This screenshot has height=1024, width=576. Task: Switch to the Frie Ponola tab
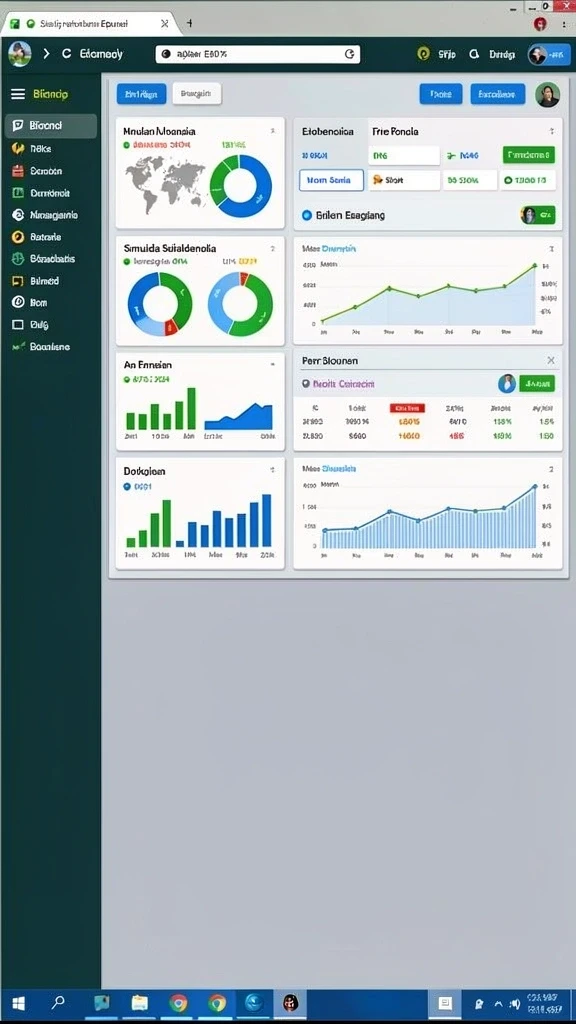395,131
